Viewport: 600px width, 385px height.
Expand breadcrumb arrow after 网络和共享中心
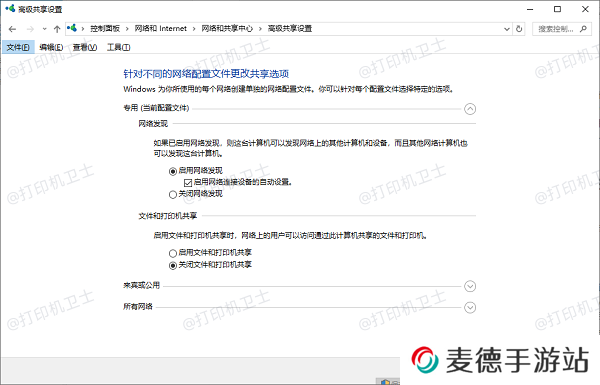tap(260, 29)
